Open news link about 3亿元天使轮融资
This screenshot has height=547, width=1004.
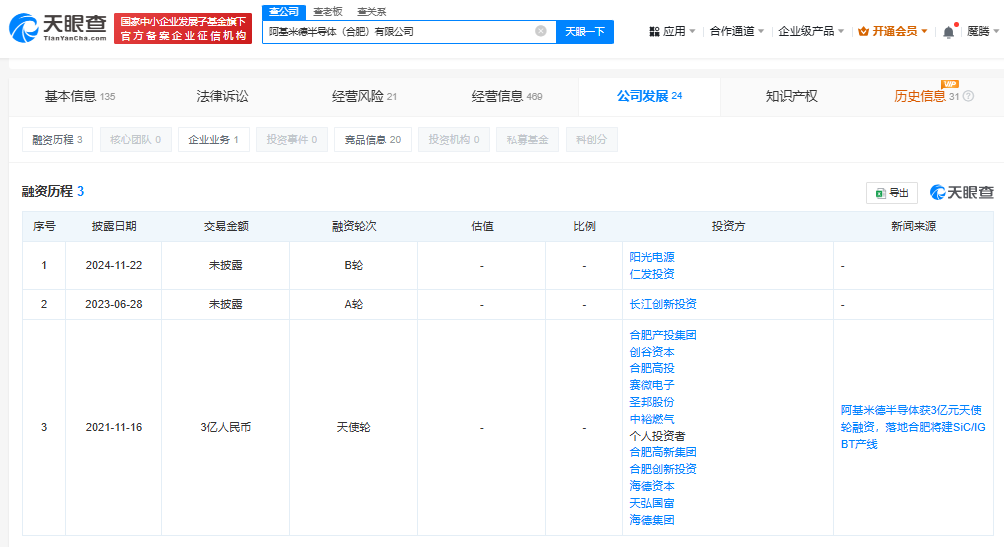point(913,427)
